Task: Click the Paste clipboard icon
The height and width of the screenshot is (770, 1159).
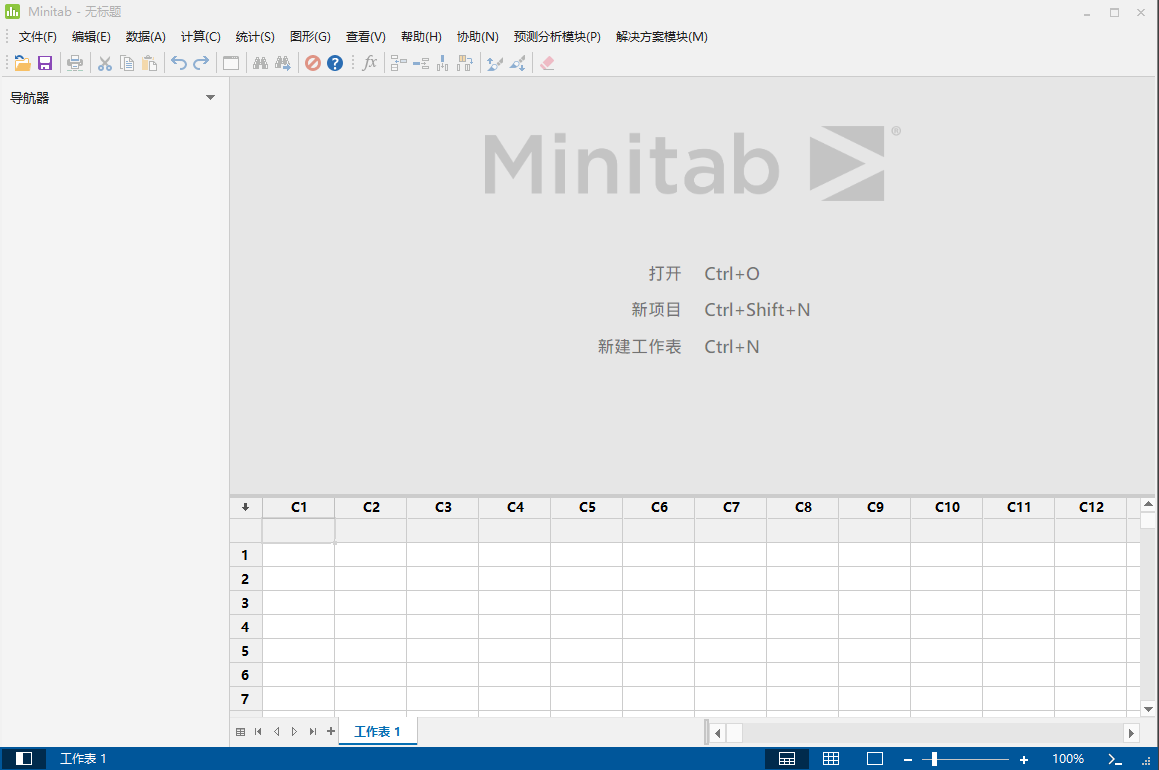Action: coord(149,64)
